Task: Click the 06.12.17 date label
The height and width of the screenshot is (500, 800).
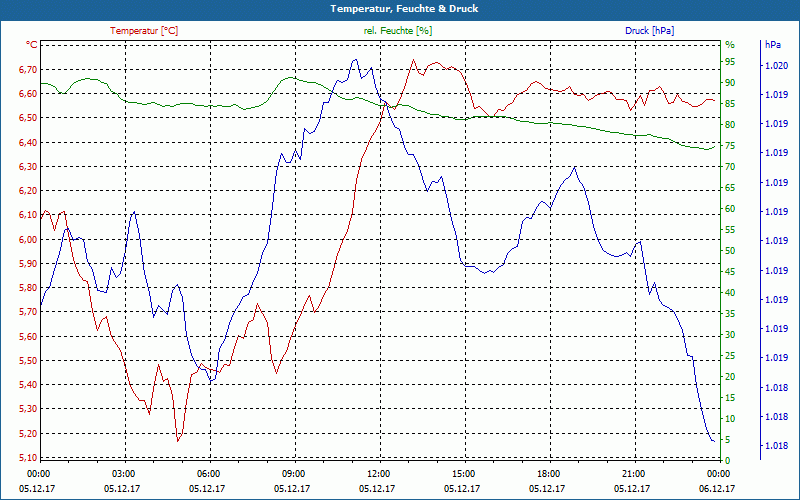Action: coord(717,488)
